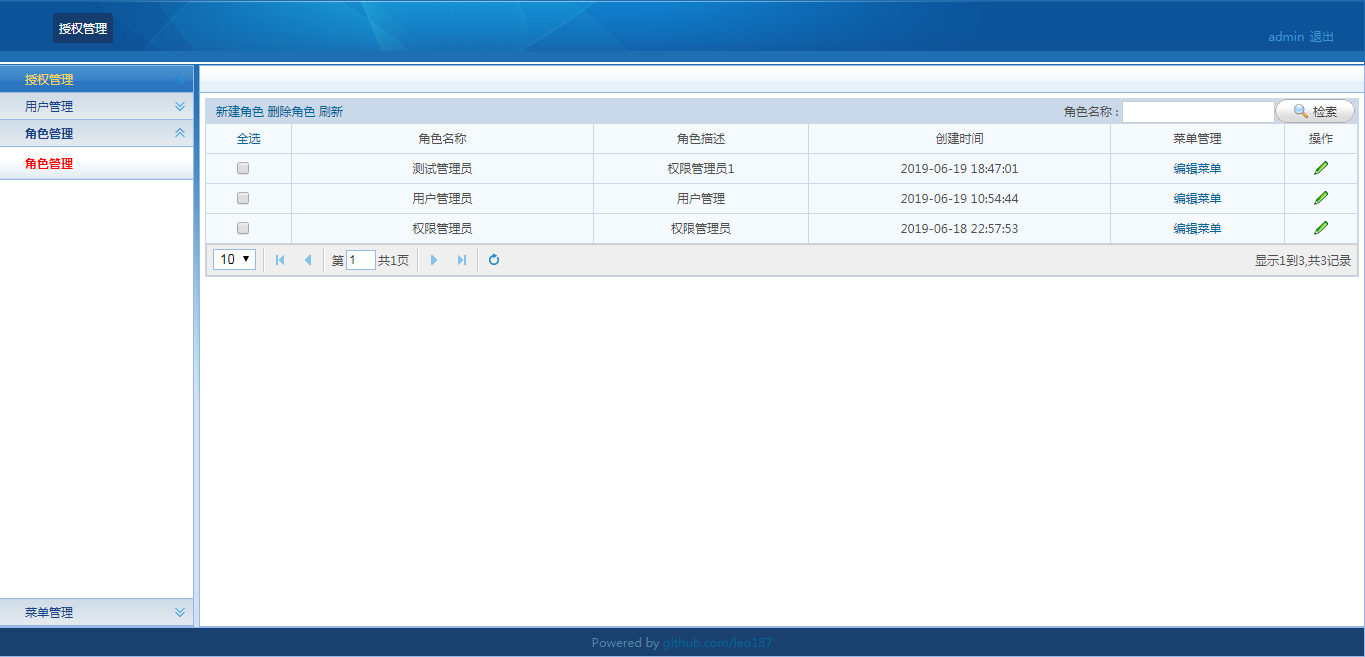This screenshot has width=1365, height=657.
Task: Edit the 测试管理员 row with pencil icon
Action: coord(1321,168)
